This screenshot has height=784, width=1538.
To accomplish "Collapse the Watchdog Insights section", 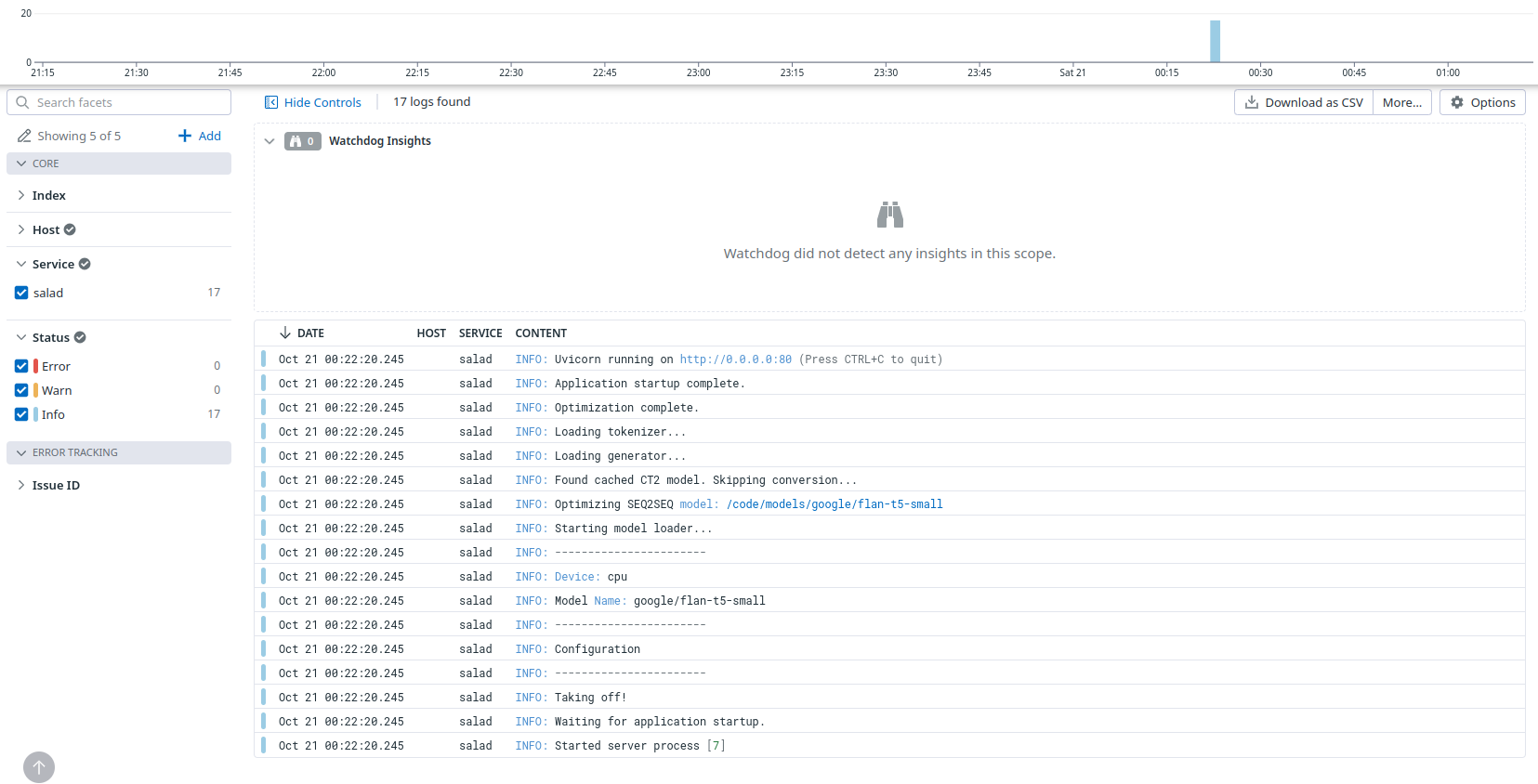I will [269, 141].
